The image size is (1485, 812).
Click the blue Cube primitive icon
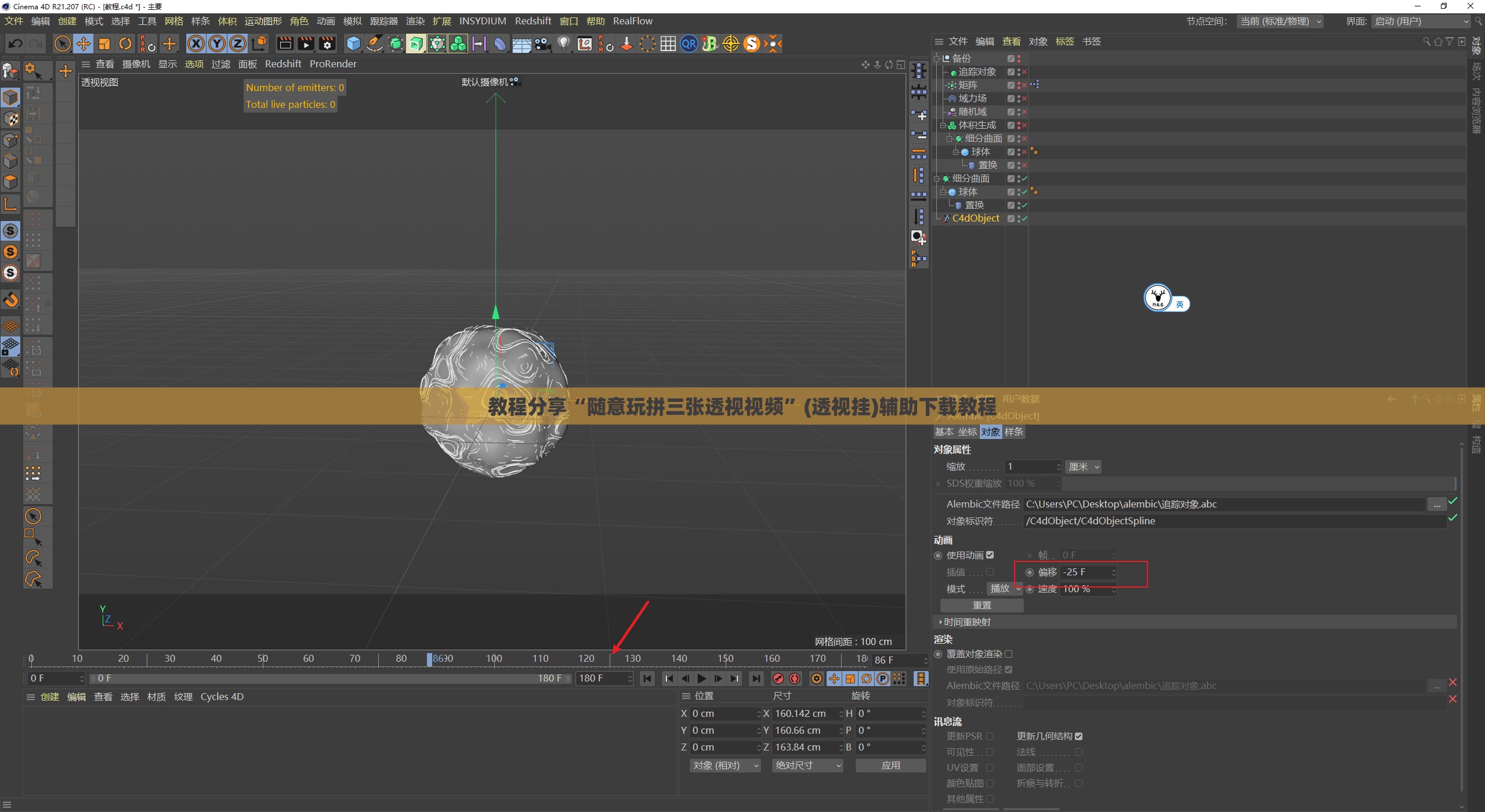[353, 43]
